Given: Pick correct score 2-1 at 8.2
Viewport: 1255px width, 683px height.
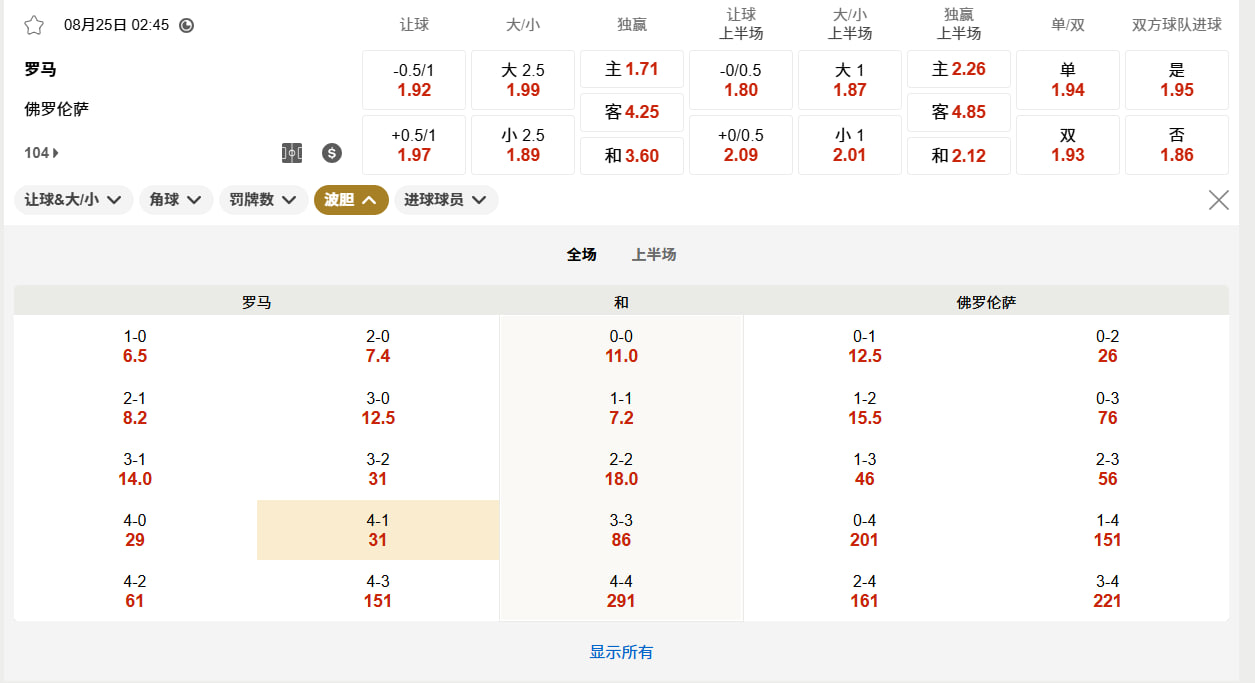Looking at the screenshot, I should click(x=135, y=408).
